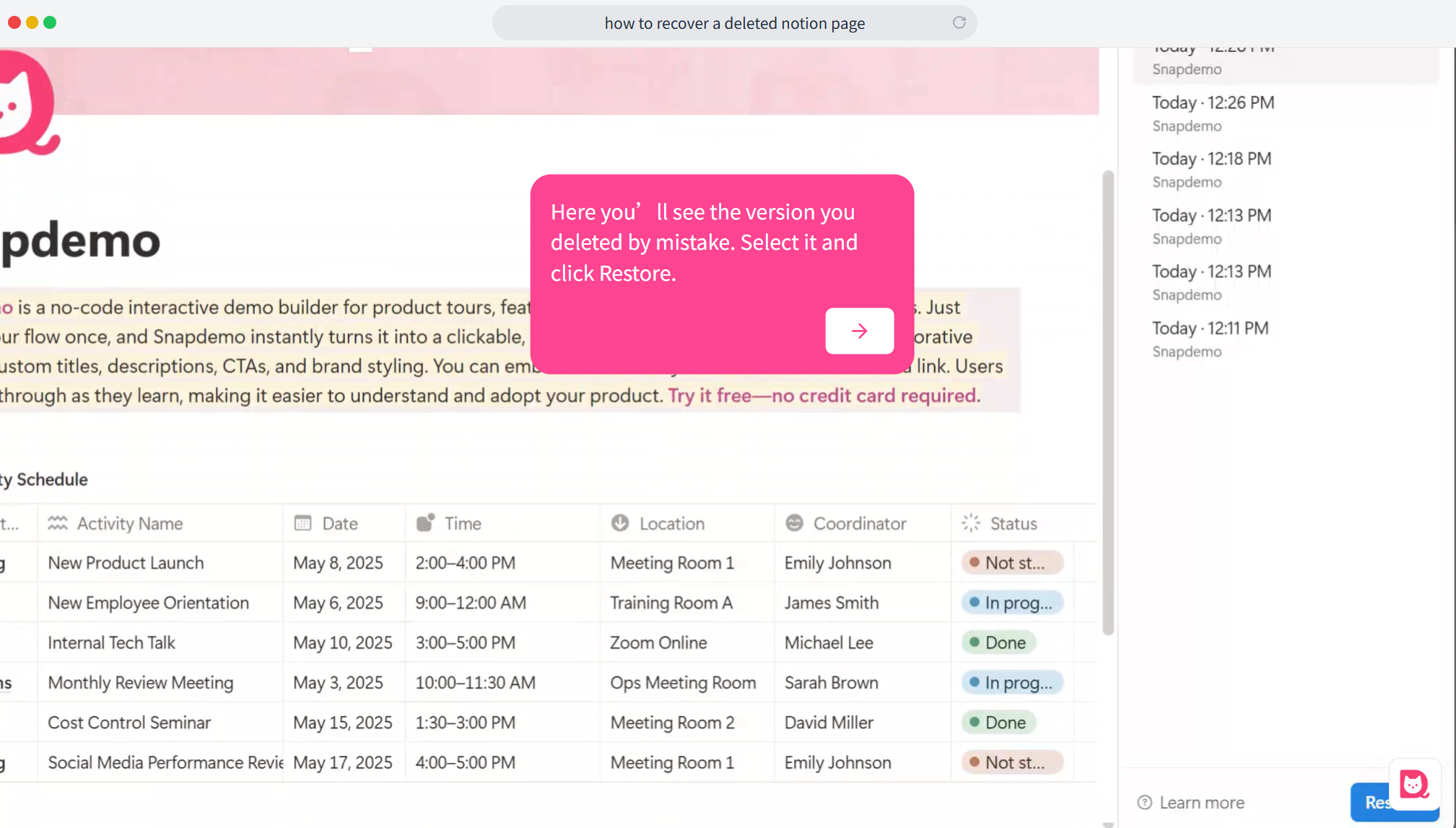Click the 'David Miller' coordinator cell
This screenshot has width=1456, height=828.
coord(863,723)
